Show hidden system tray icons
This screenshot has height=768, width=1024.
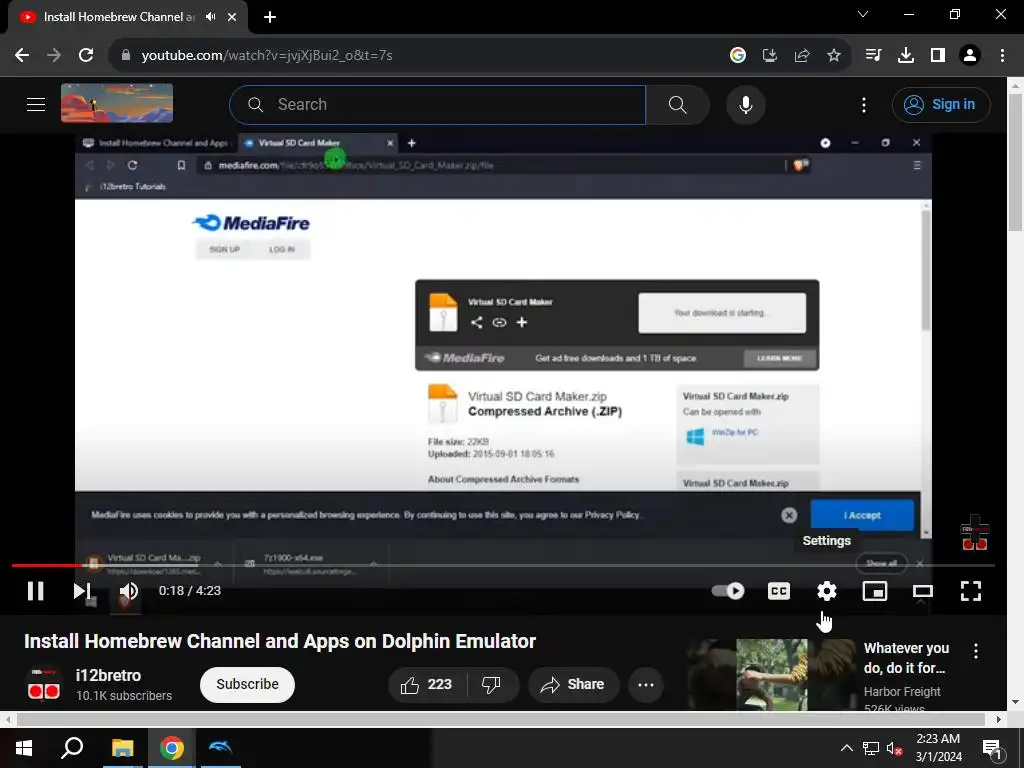coord(846,748)
